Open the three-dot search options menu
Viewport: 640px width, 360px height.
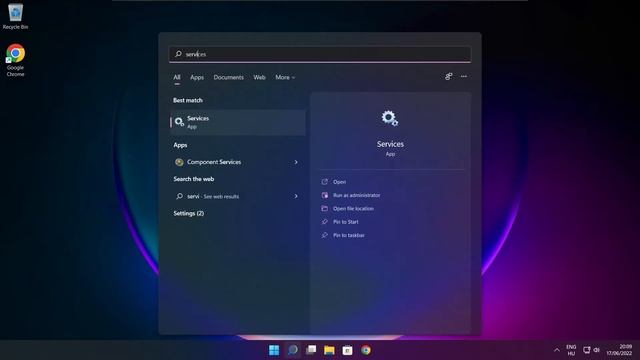pos(464,76)
